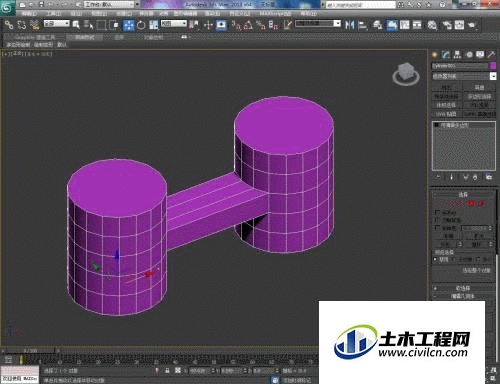Toggle Window/Crossing selection mode

point(114,25)
